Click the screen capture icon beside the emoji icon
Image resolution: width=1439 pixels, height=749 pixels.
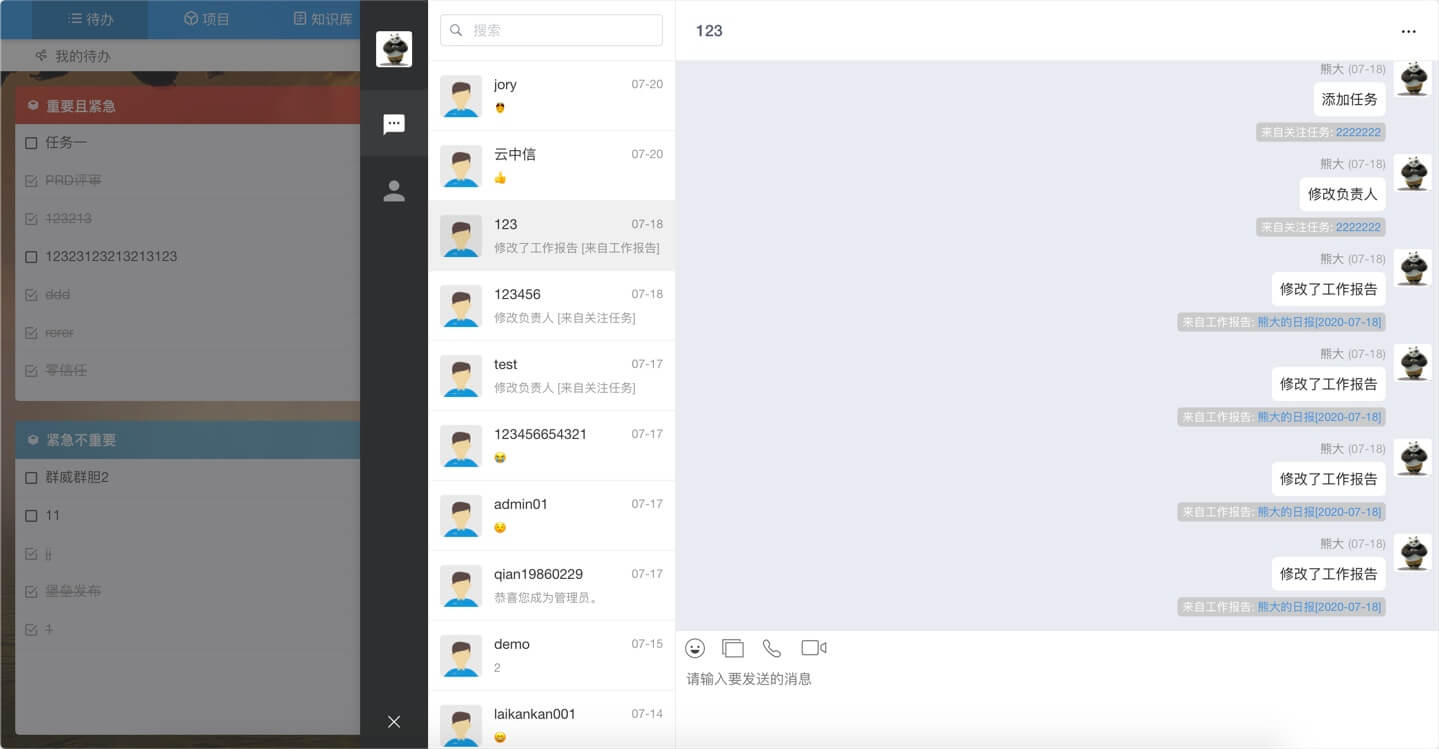click(733, 648)
